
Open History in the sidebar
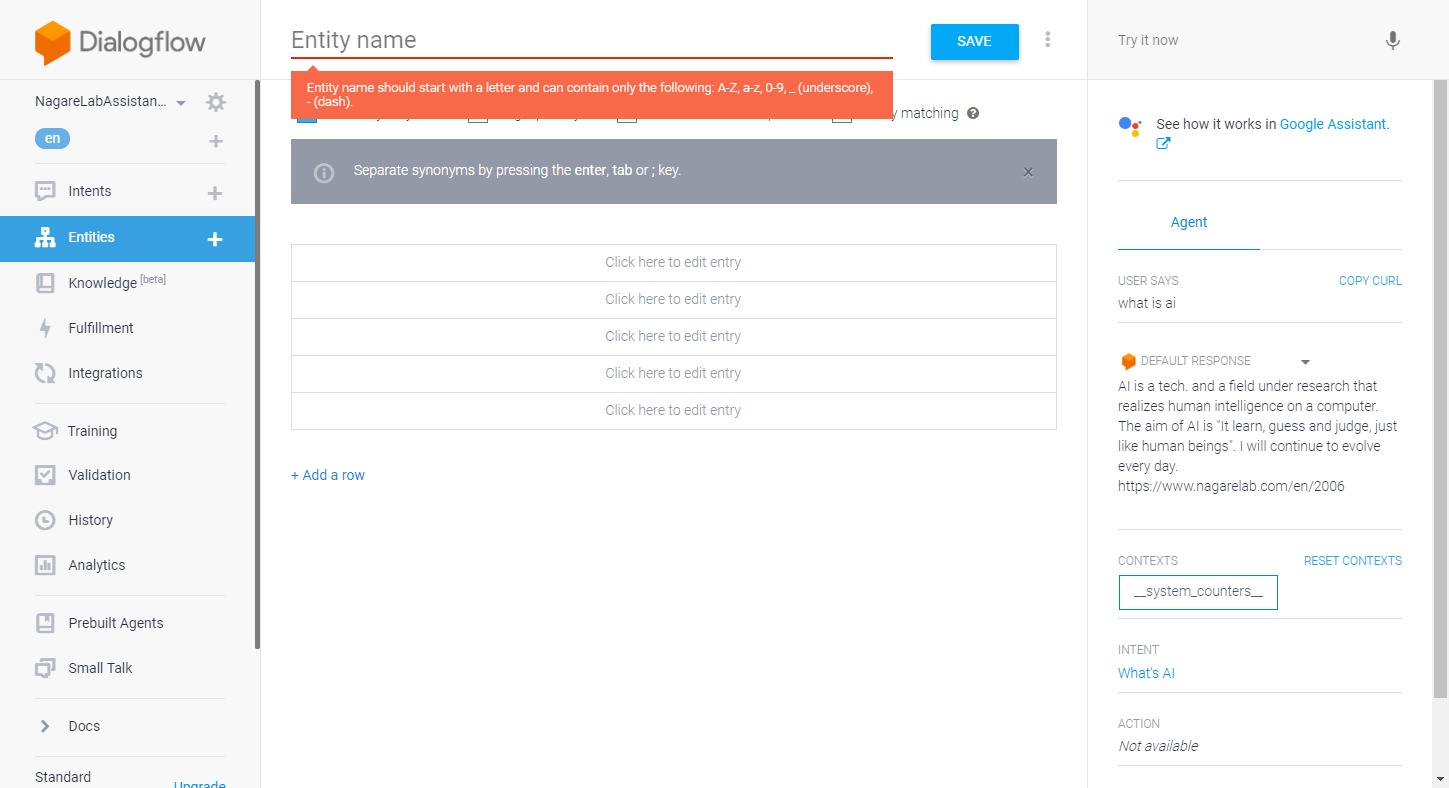click(x=90, y=520)
